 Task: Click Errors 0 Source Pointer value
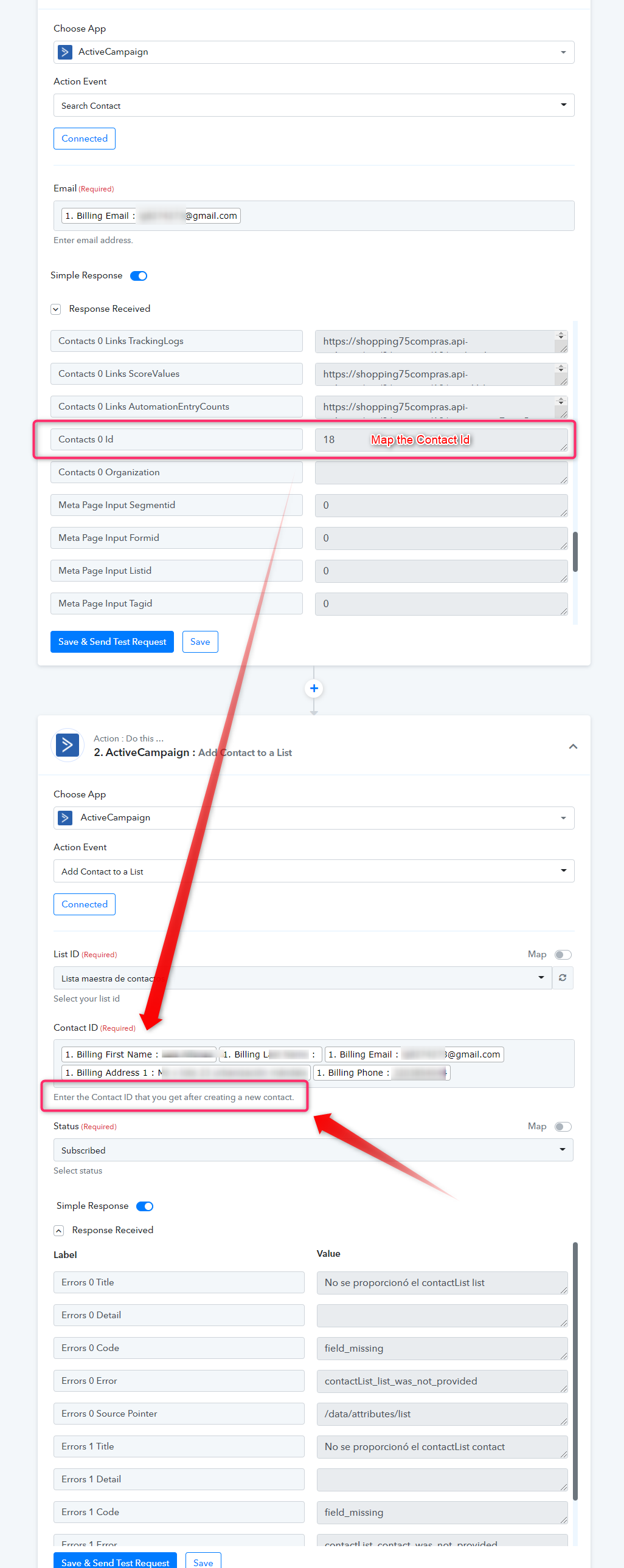(442, 1414)
